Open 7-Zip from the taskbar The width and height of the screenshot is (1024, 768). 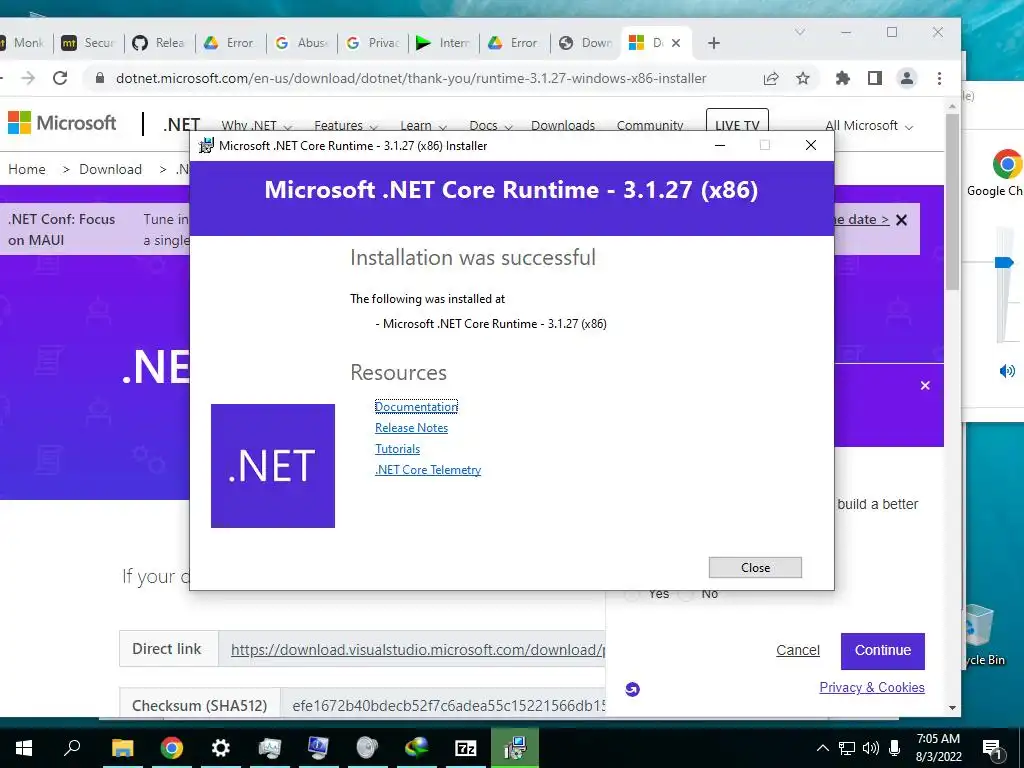(x=466, y=748)
